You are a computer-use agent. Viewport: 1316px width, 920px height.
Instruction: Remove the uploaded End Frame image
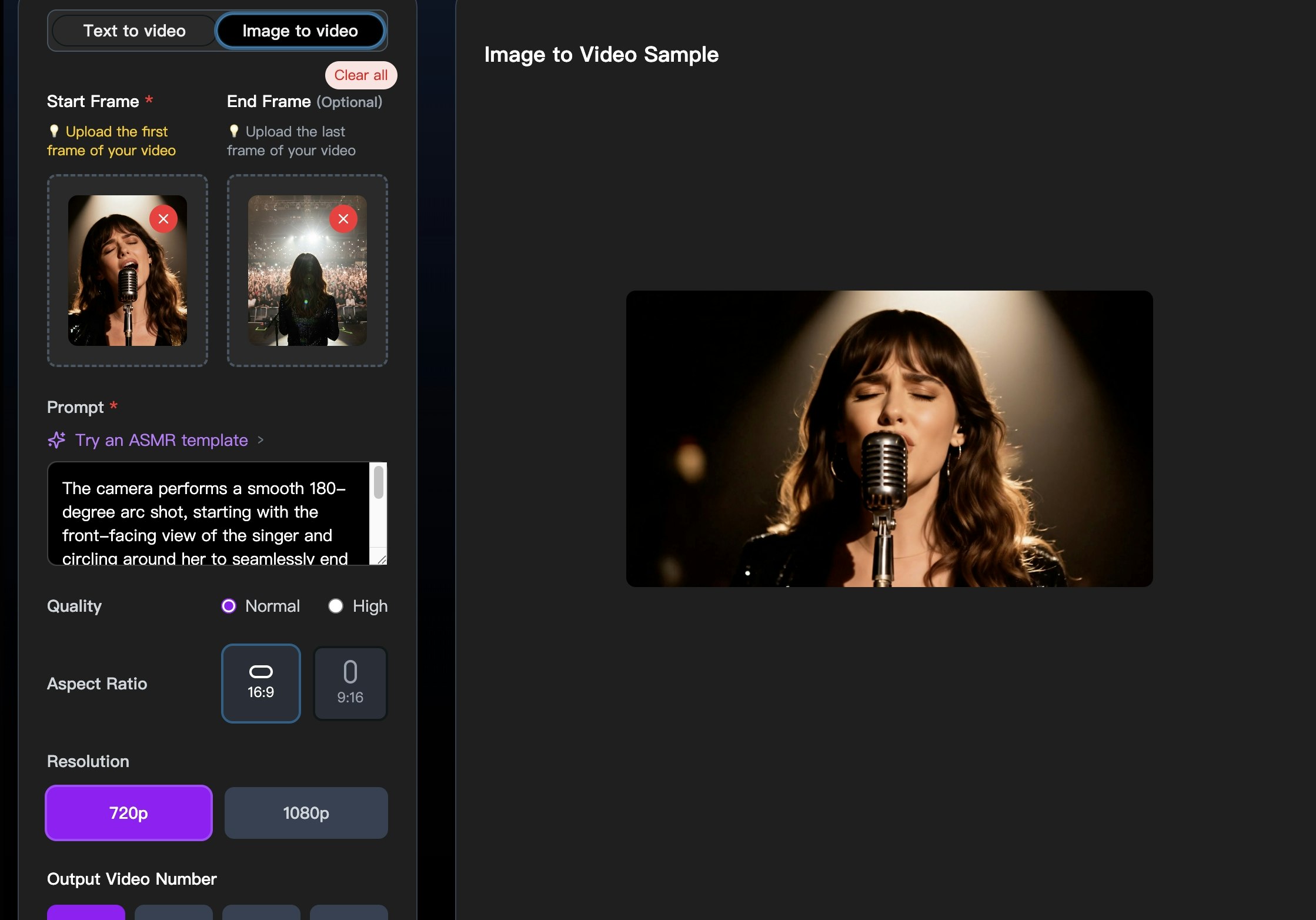343,218
